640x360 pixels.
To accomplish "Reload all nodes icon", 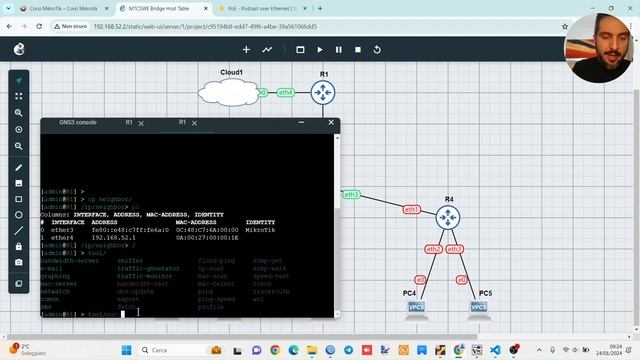I will [x=377, y=49].
